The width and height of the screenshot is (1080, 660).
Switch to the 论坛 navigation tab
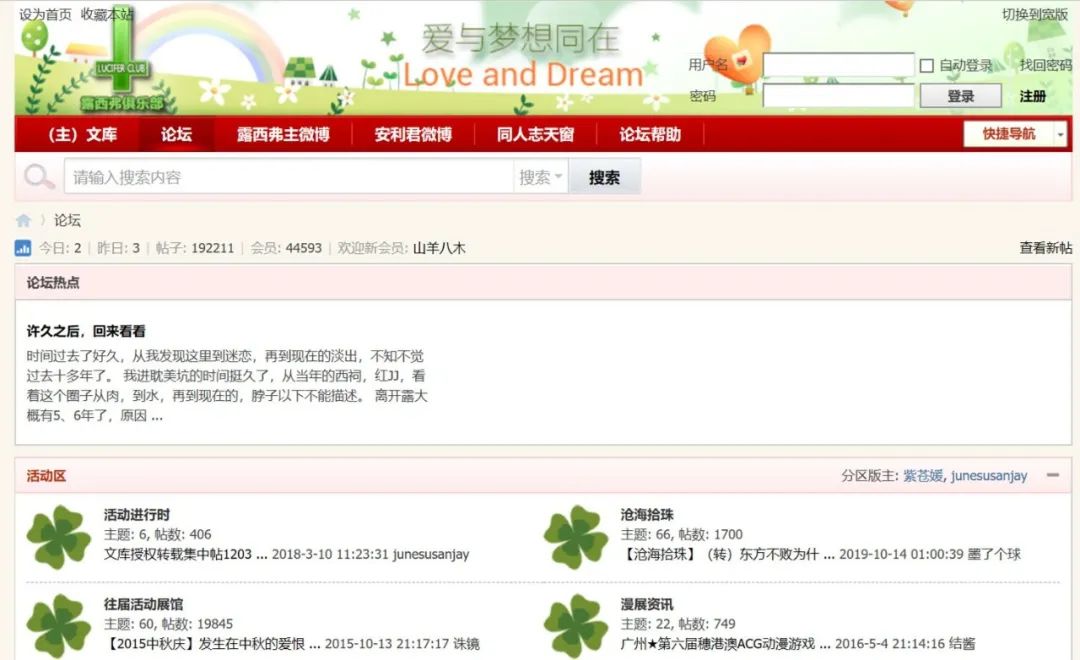pyautogui.click(x=176, y=134)
